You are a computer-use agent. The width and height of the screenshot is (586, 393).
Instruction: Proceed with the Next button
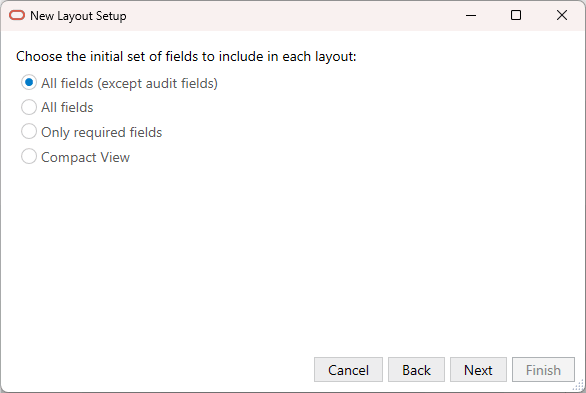[478, 370]
